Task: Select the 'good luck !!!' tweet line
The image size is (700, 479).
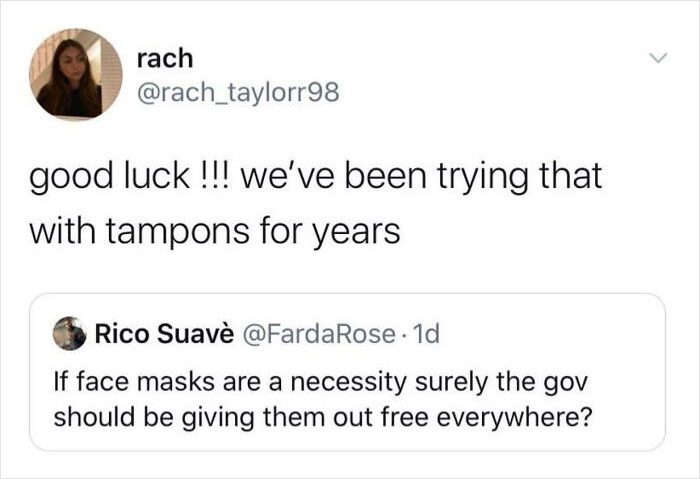Action: coord(316,177)
